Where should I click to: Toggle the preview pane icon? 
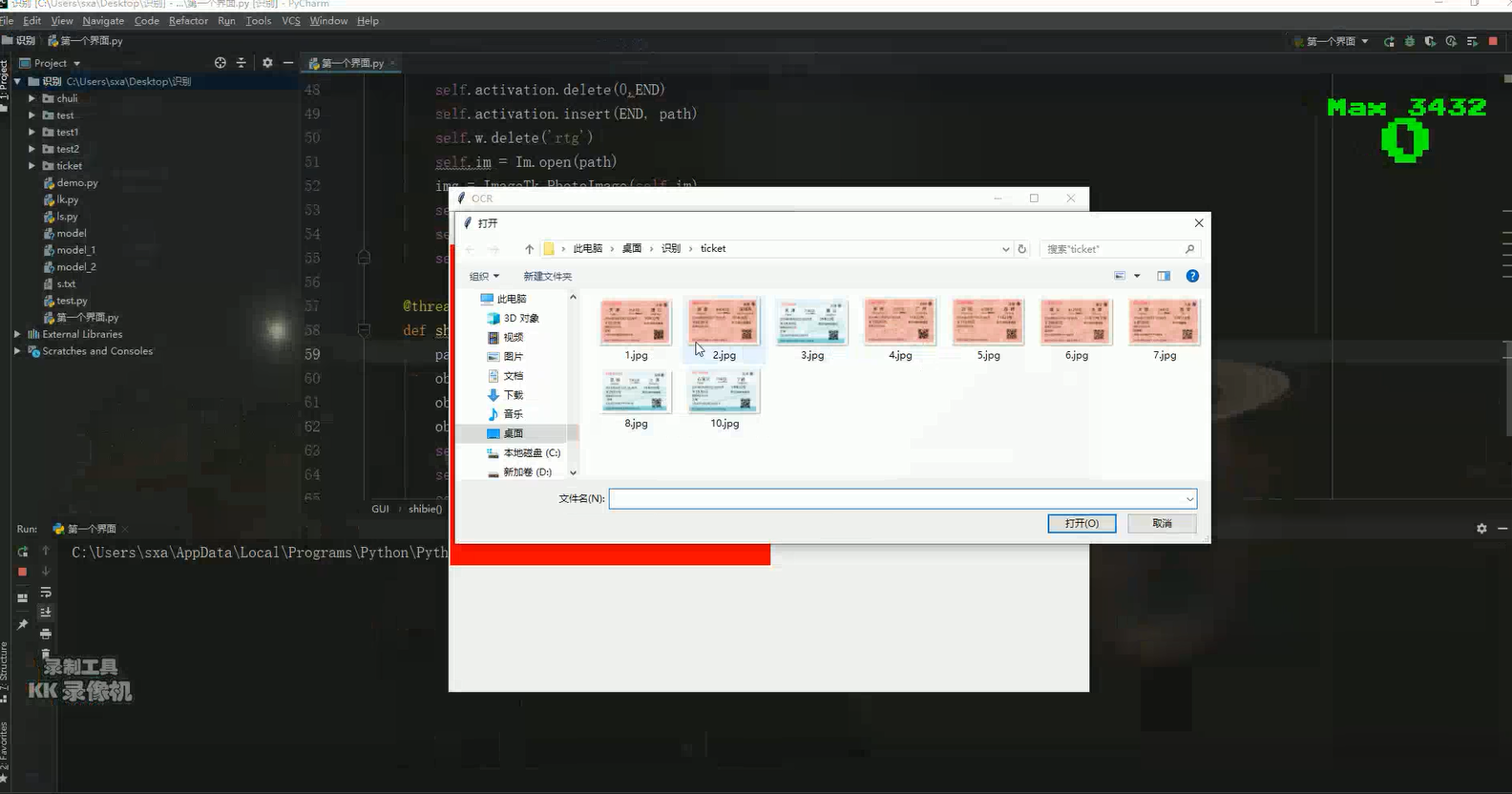click(1164, 276)
